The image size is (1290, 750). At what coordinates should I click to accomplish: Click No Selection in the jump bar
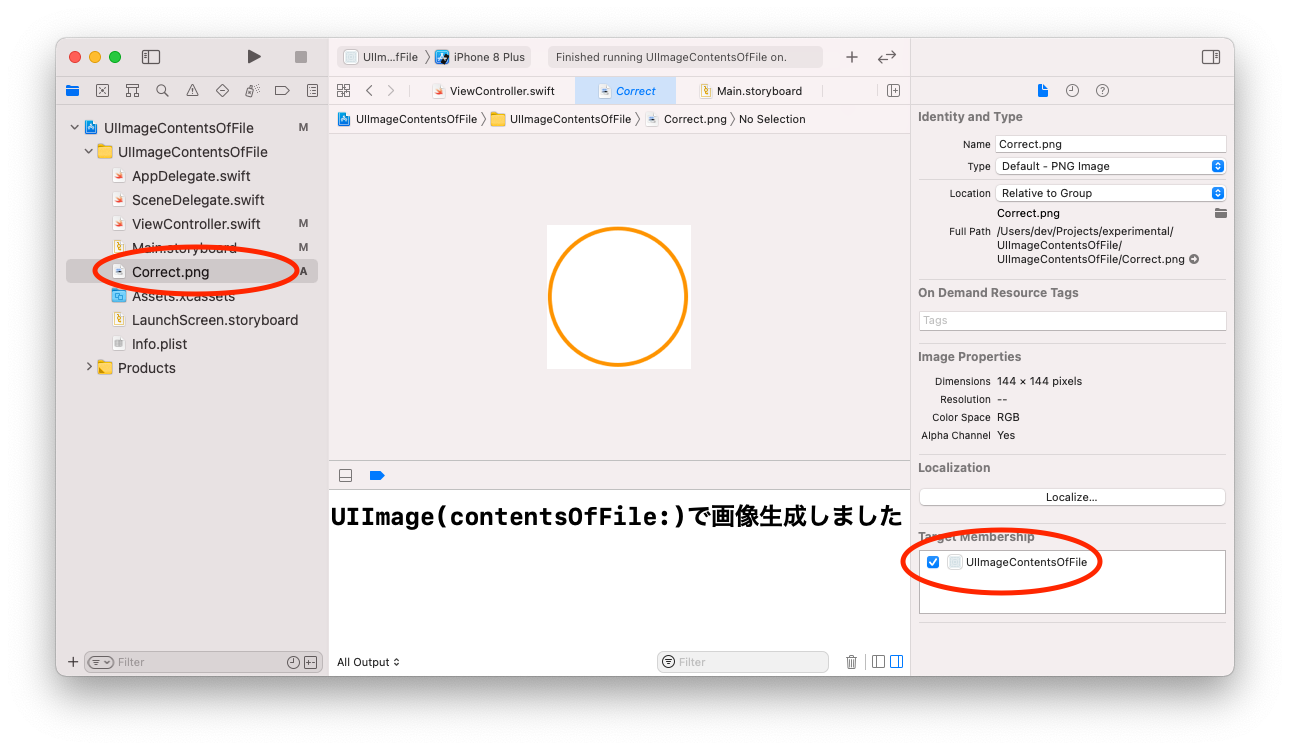(x=772, y=119)
